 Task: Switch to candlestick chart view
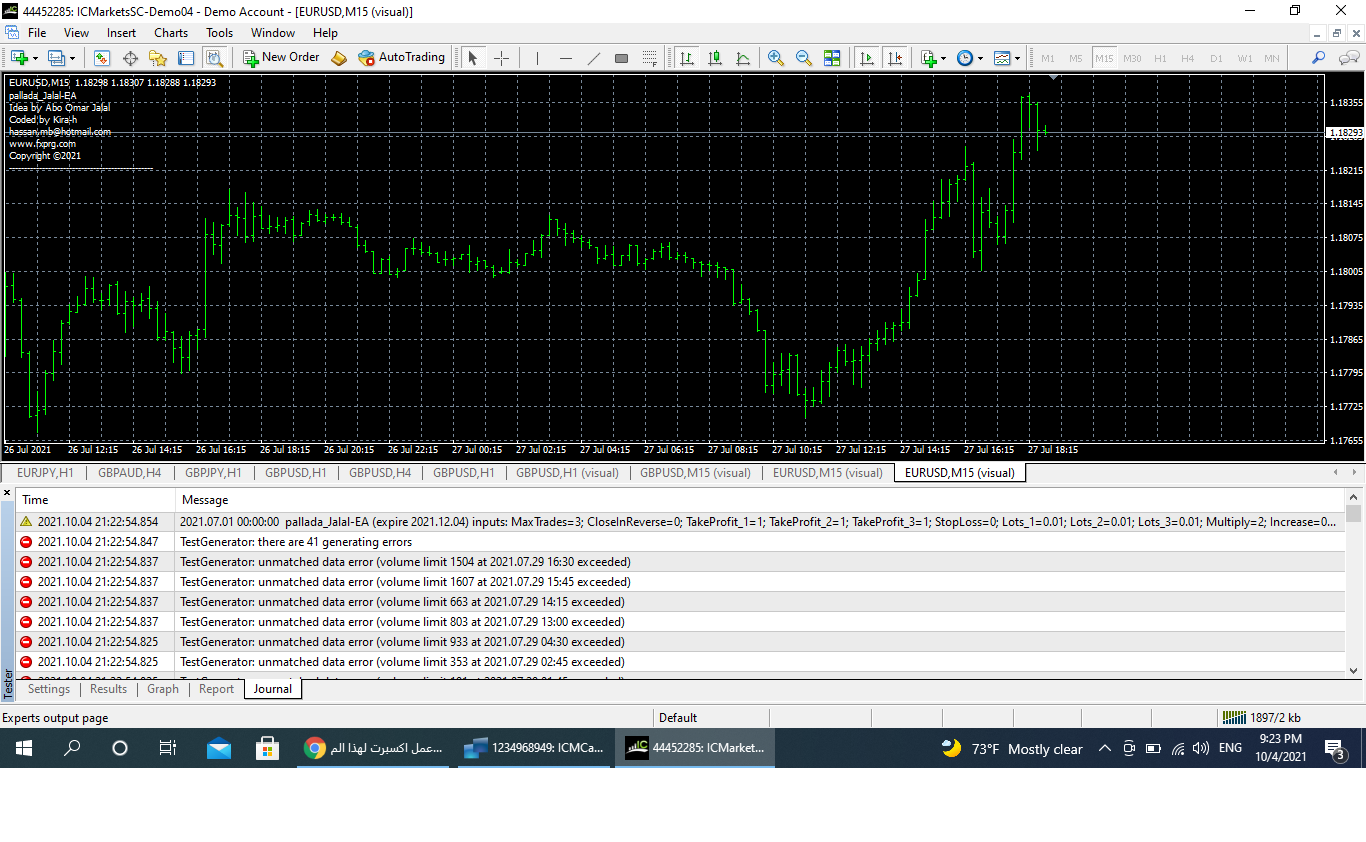714,58
